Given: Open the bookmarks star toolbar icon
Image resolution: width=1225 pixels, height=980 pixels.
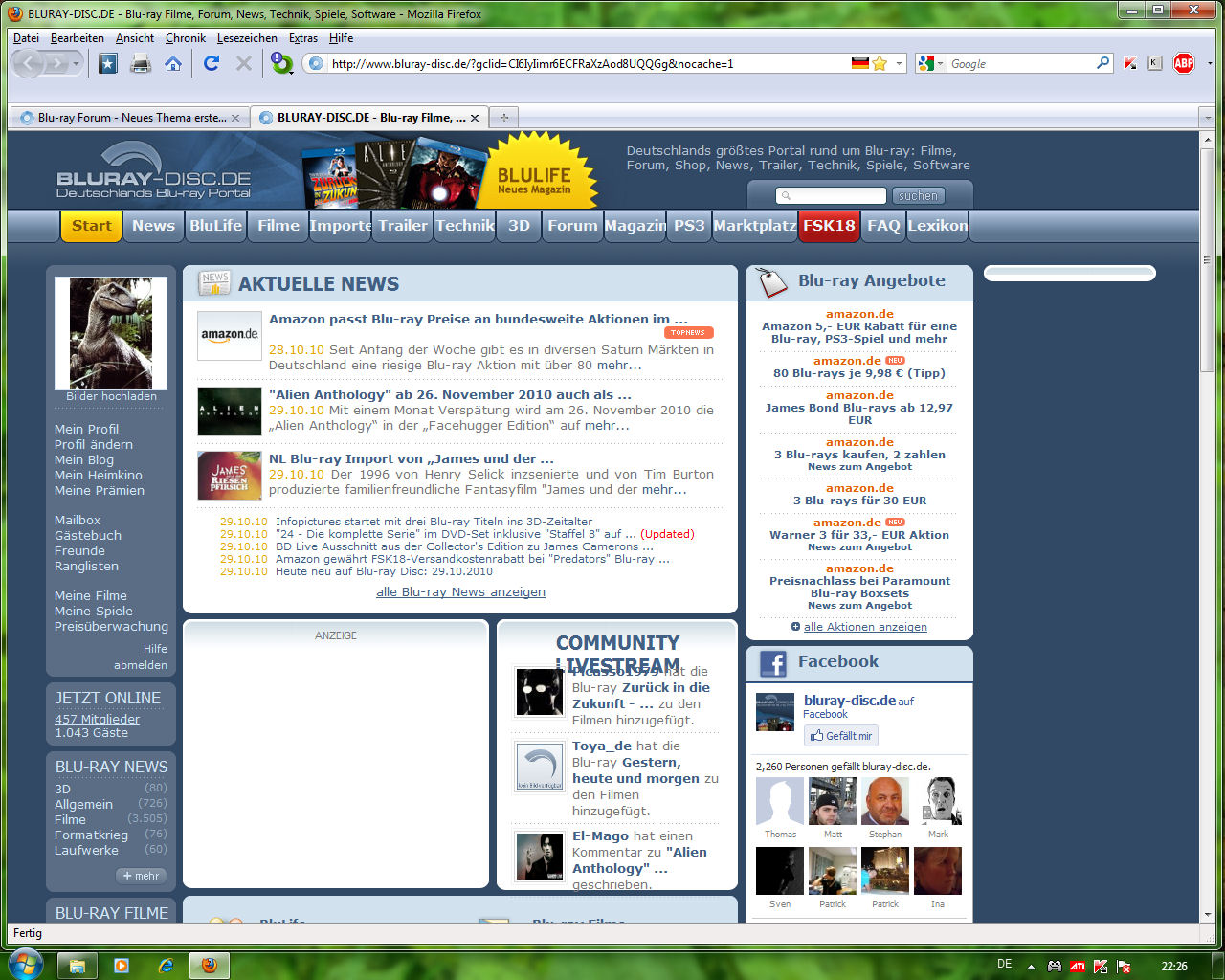Looking at the screenshot, I should click(108, 63).
